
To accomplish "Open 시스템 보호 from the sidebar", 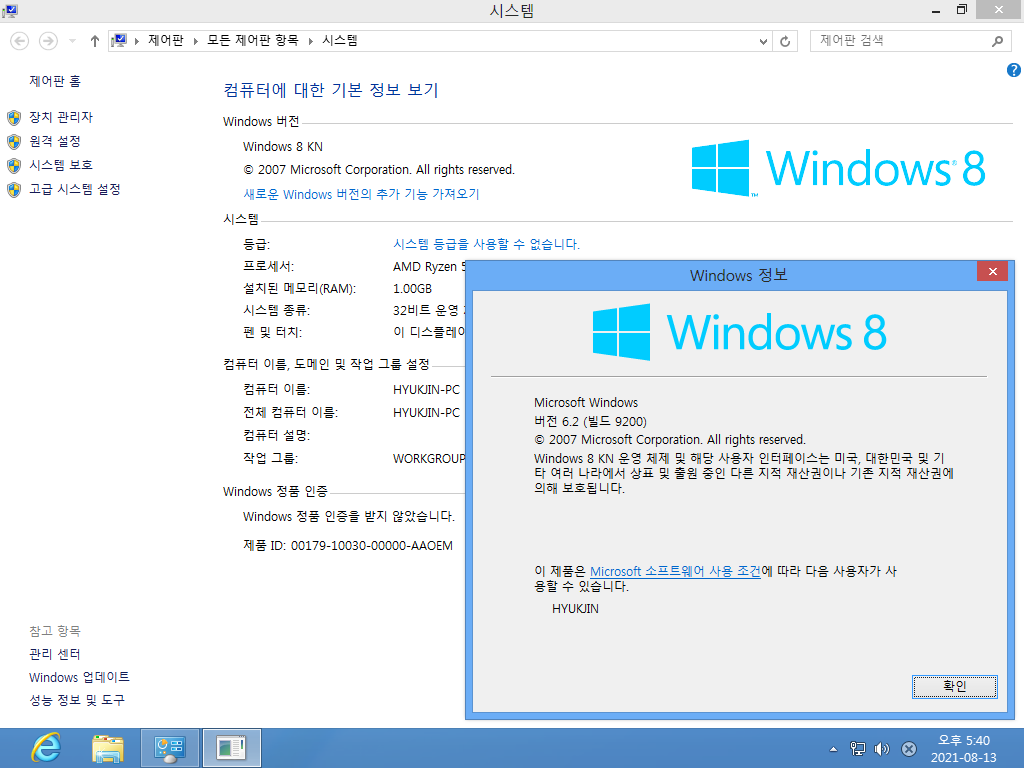I will pos(61,165).
